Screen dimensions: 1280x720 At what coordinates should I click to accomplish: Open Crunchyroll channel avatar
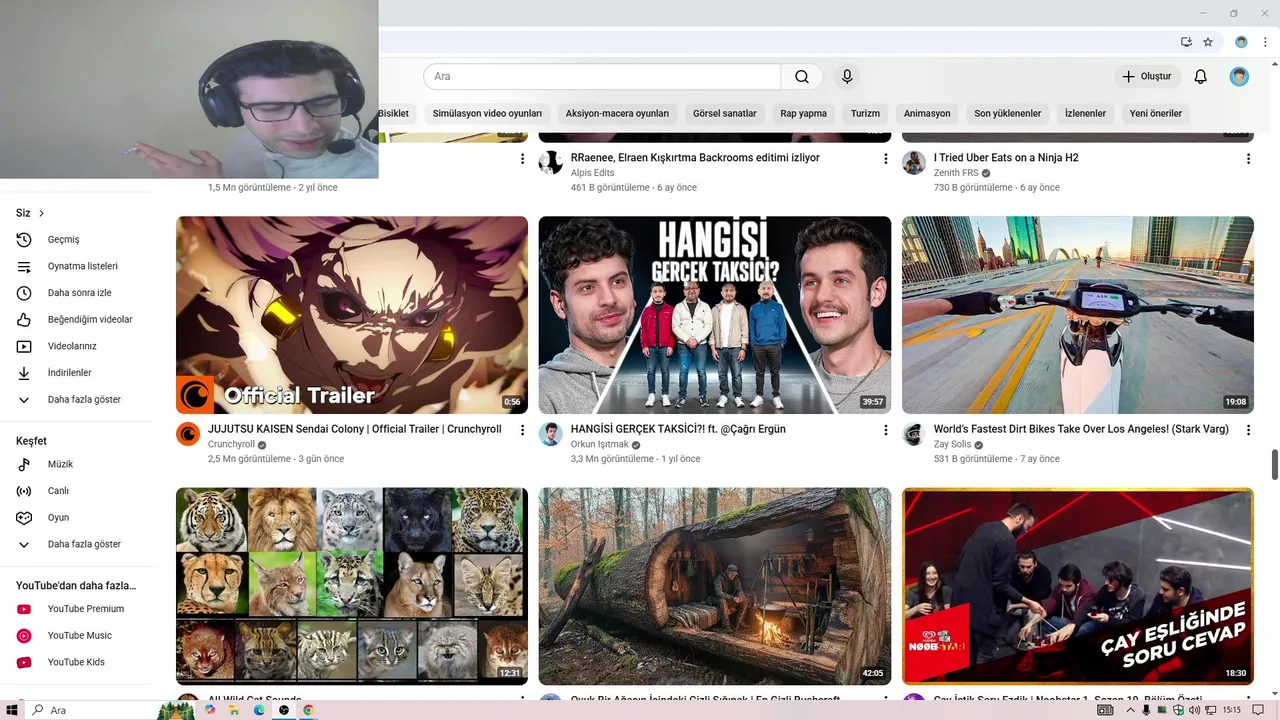(188, 434)
